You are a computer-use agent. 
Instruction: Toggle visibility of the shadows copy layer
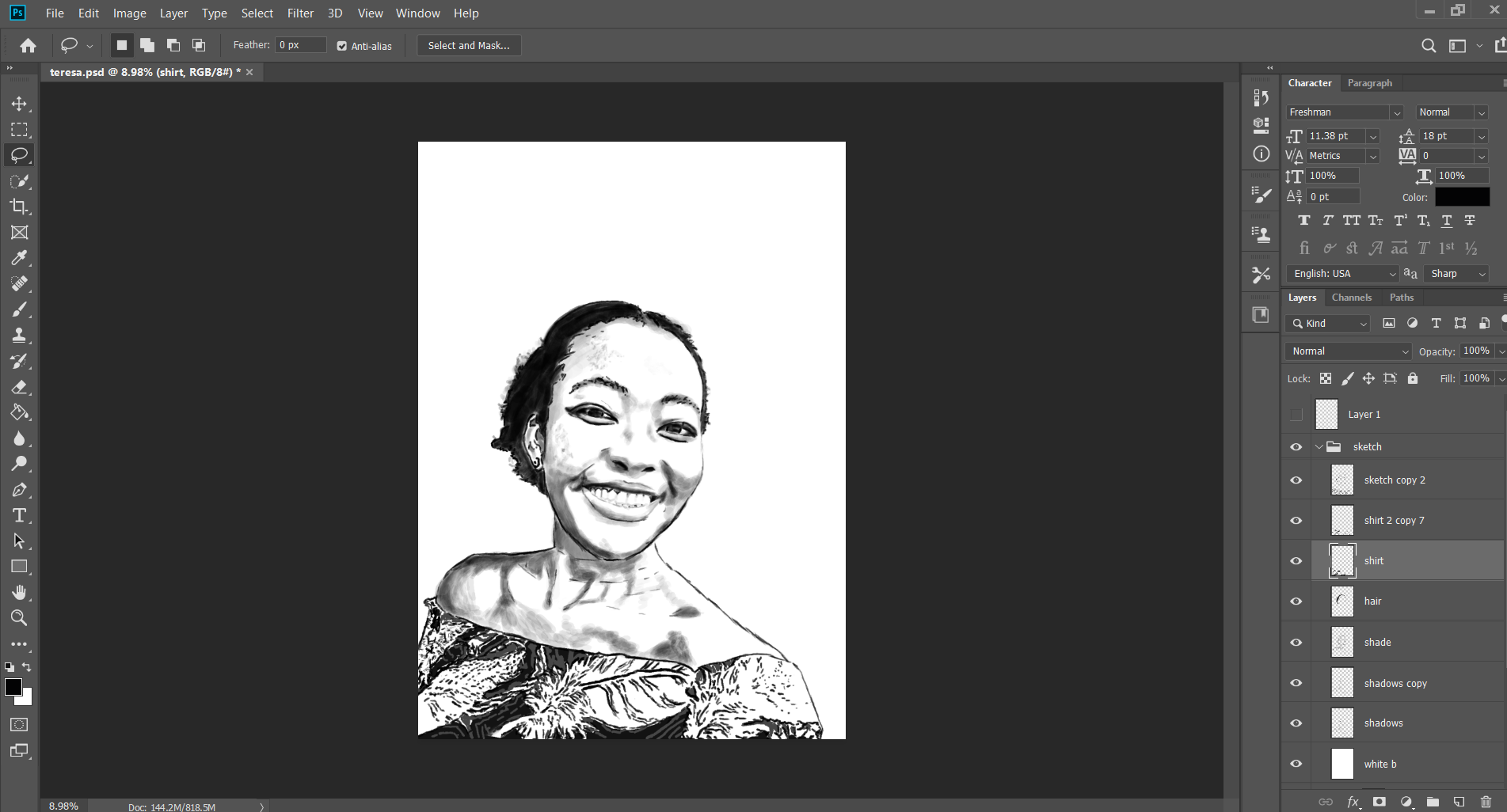1296,682
